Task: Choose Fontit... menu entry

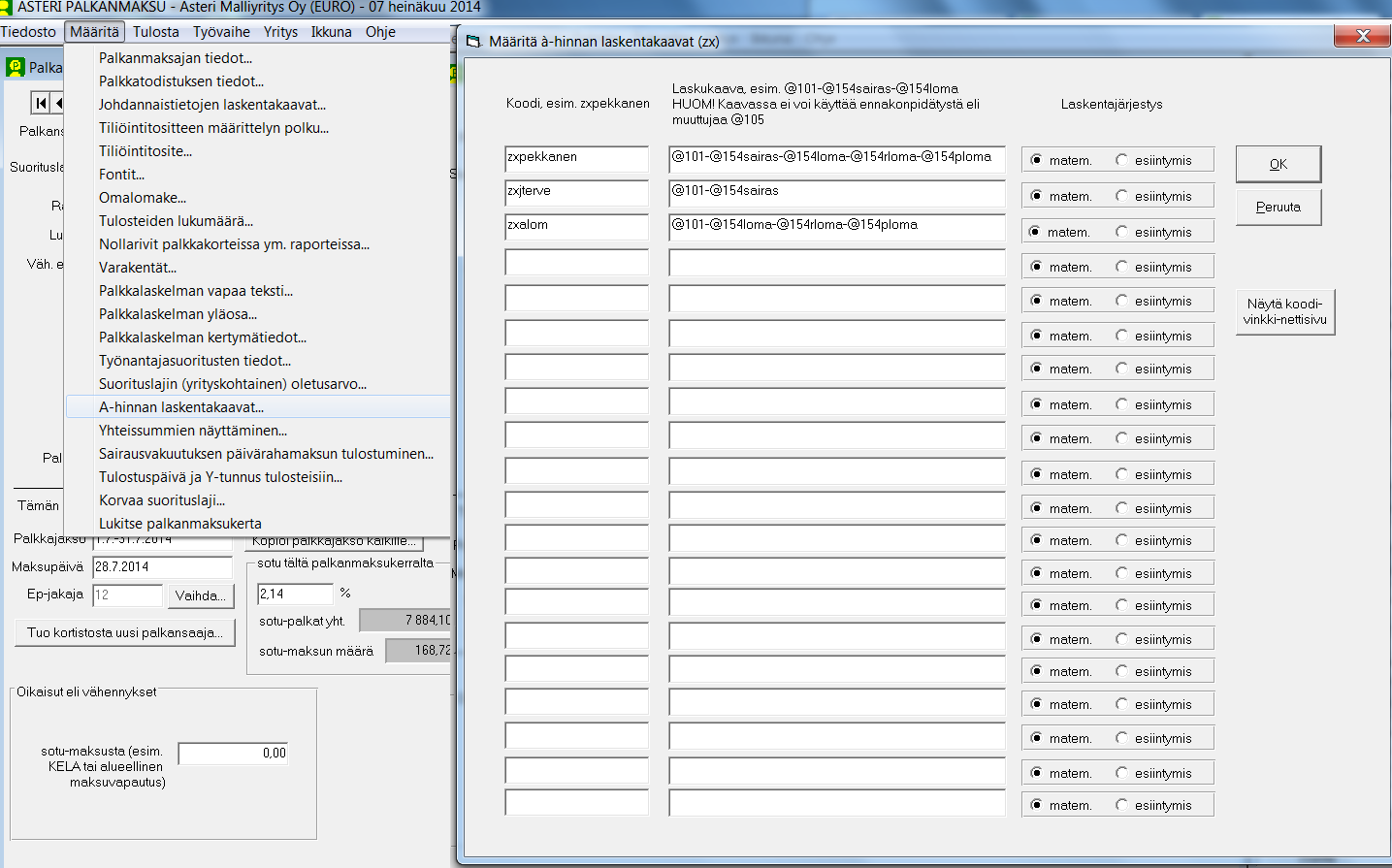Action: pos(258,175)
